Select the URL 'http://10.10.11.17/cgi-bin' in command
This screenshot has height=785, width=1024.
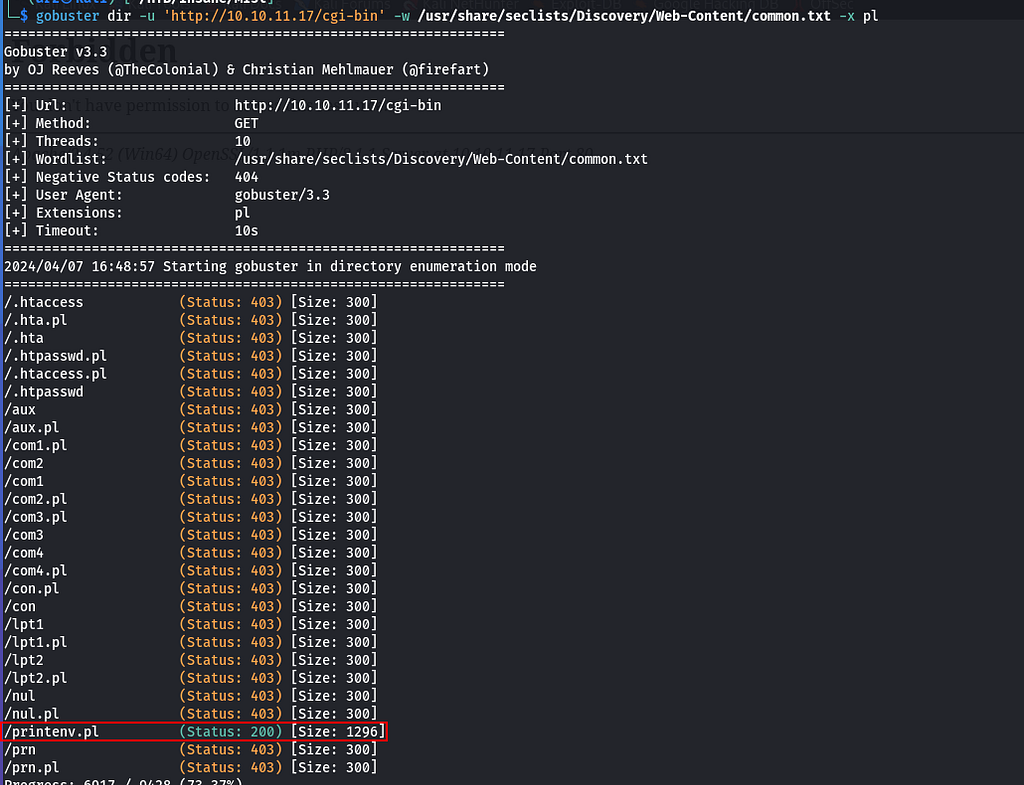pyautogui.click(x=274, y=16)
